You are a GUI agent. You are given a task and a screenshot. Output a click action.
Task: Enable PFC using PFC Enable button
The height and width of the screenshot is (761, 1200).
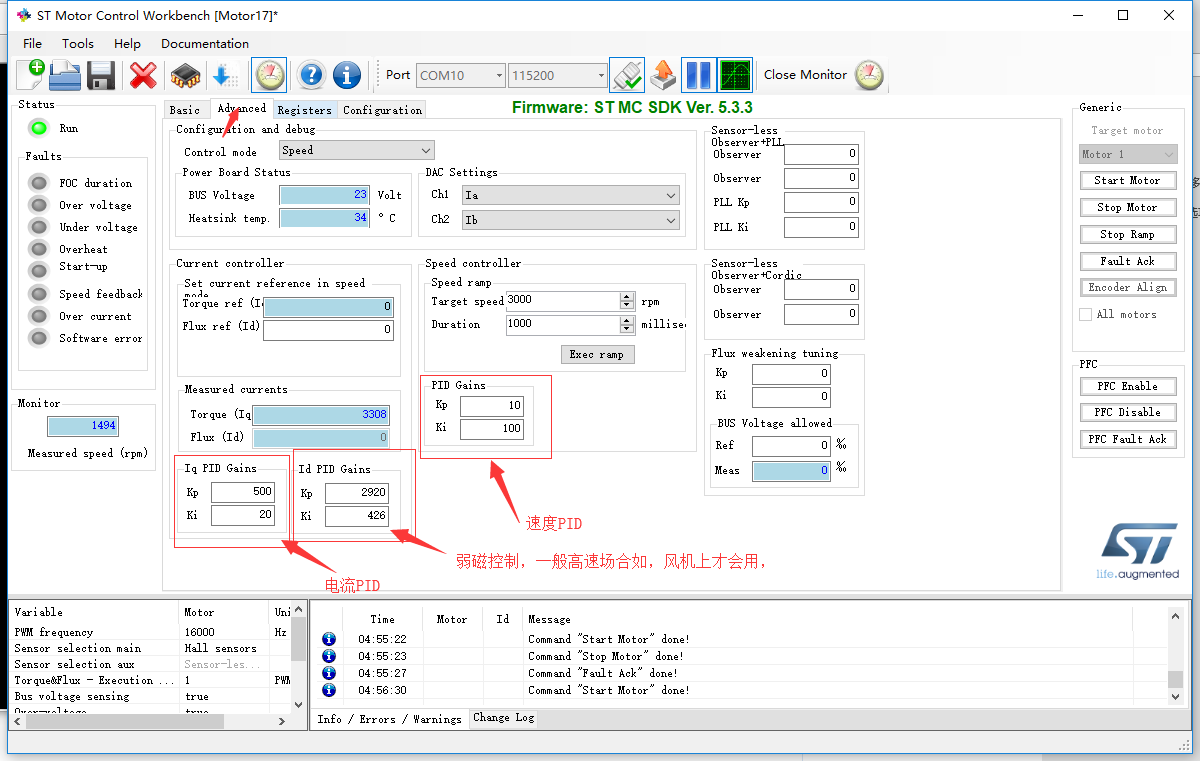[x=1128, y=385]
